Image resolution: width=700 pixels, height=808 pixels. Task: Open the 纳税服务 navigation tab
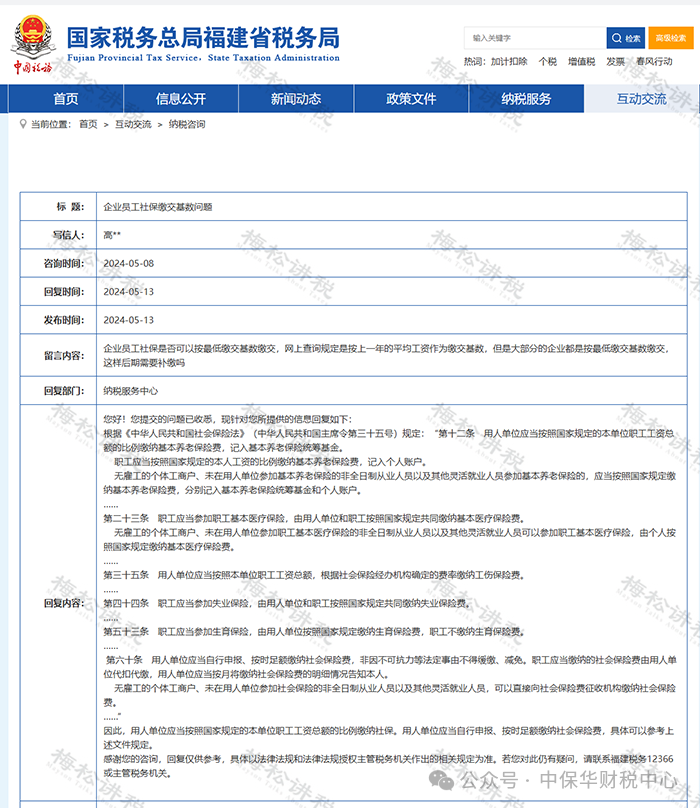[526, 98]
